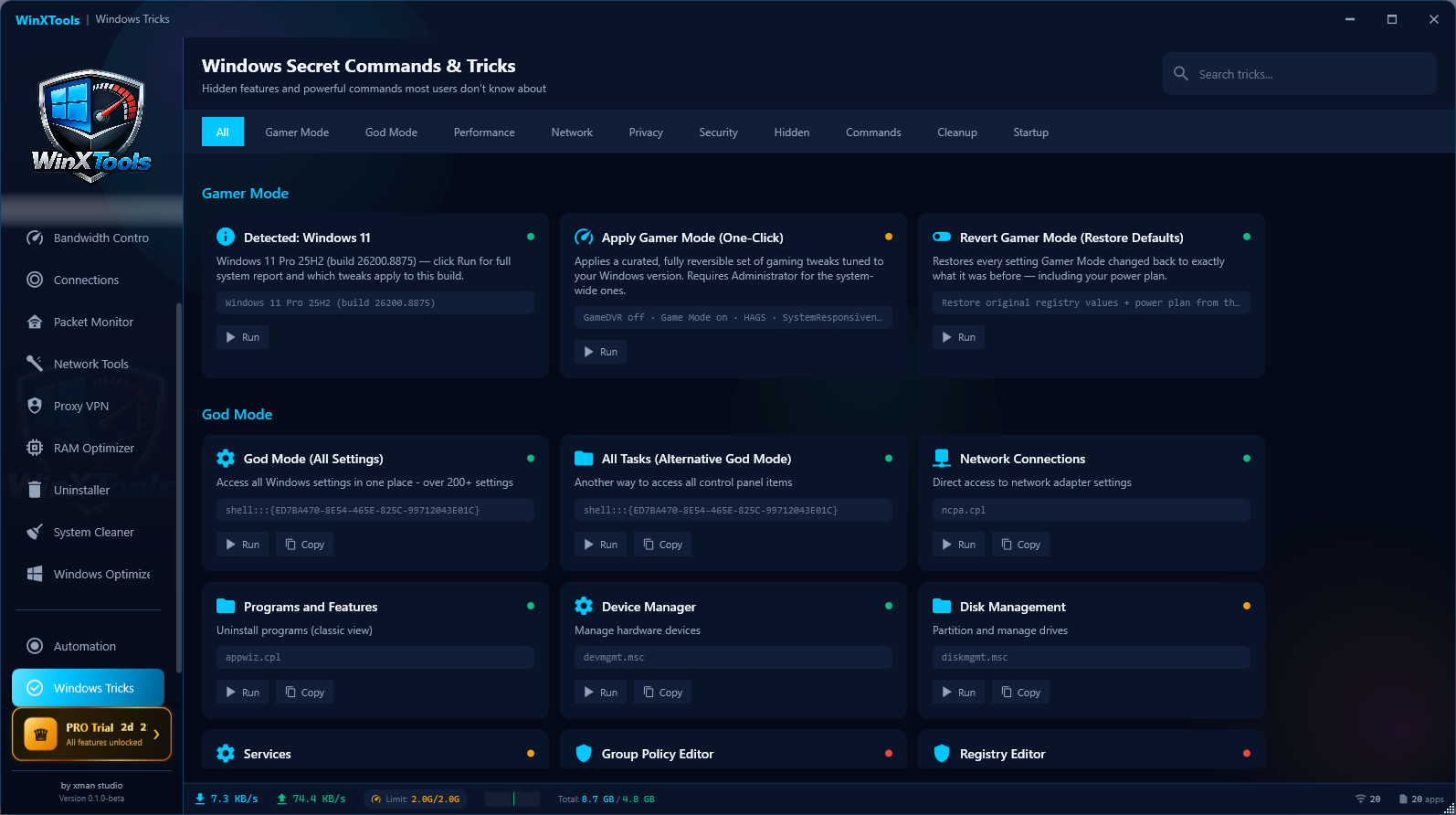Copy the God Mode (All Settings) command
The width and height of the screenshot is (1456, 815).
[305, 545]
